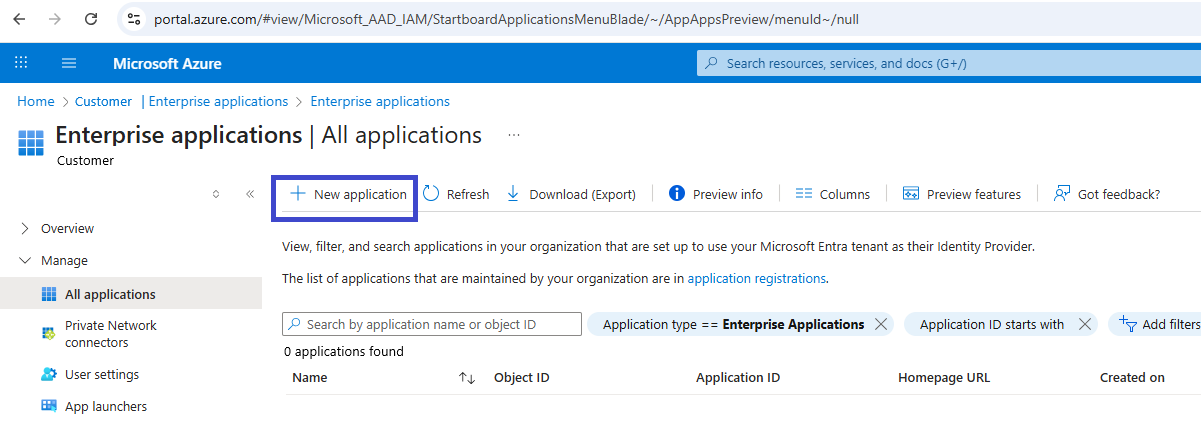Go to Home breadcrumb
The width and height of the screenshot is (1201, 430).
click(36, 101)
